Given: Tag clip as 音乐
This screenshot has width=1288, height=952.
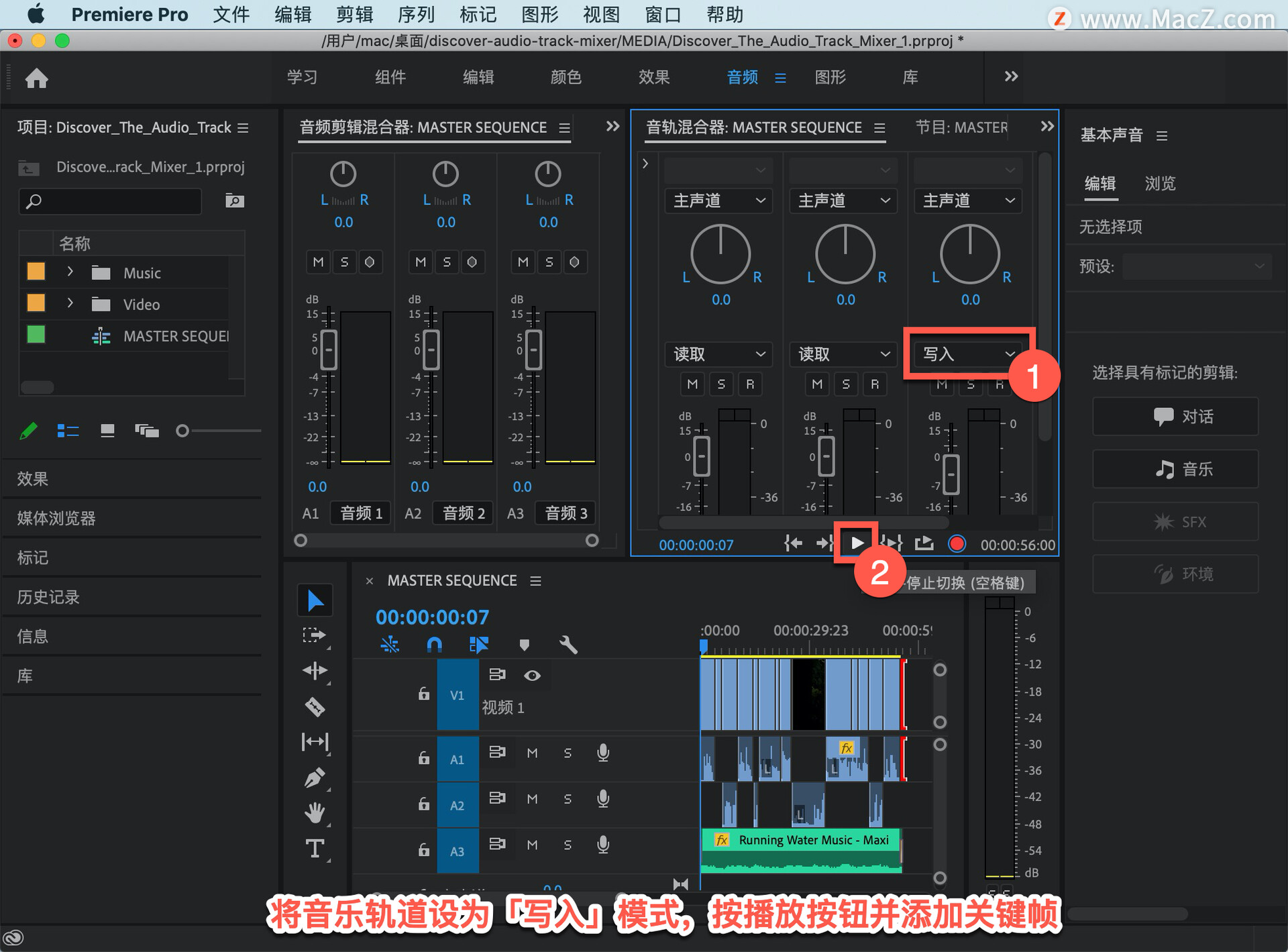Looking at the screenshot, I should point(1175,469).
